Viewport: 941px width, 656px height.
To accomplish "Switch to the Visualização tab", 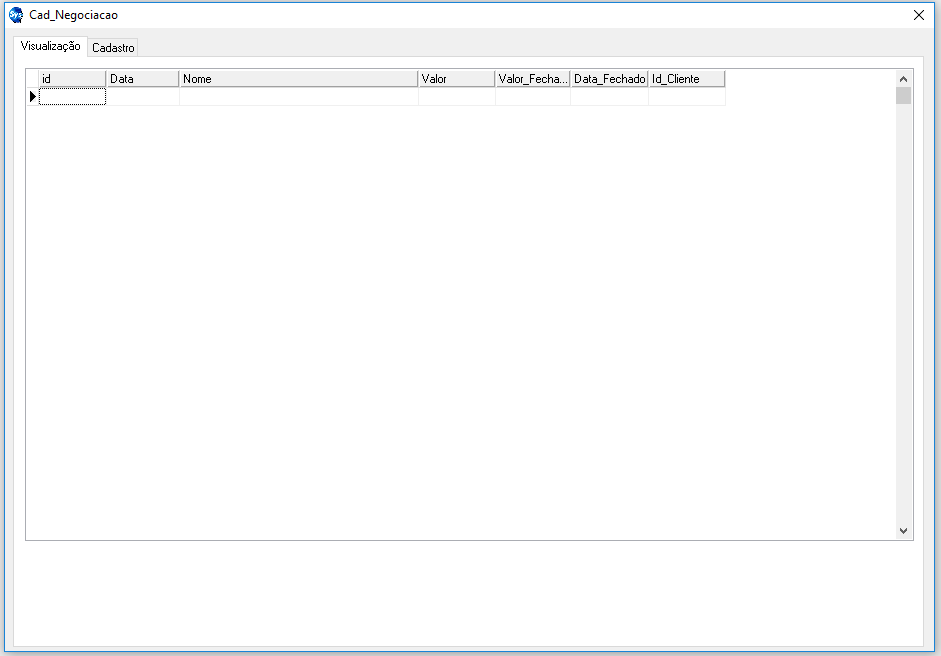I will (x=50, y=46).
